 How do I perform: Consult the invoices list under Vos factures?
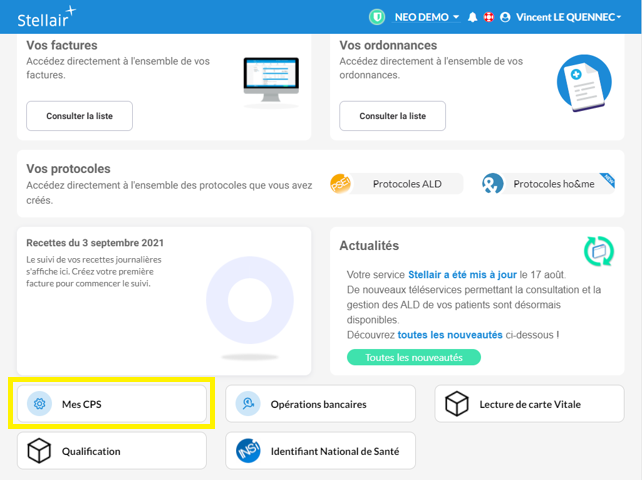coord(79,116)
